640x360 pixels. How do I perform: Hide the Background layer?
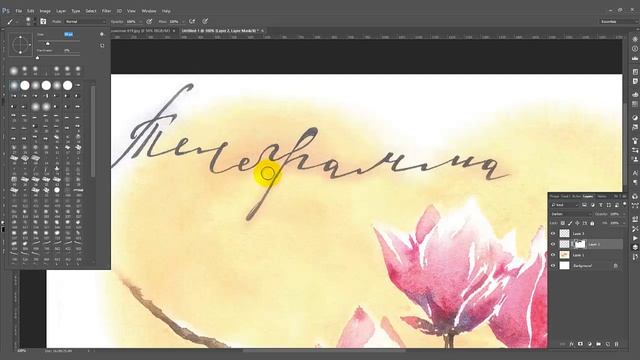(x=553, y=266)
